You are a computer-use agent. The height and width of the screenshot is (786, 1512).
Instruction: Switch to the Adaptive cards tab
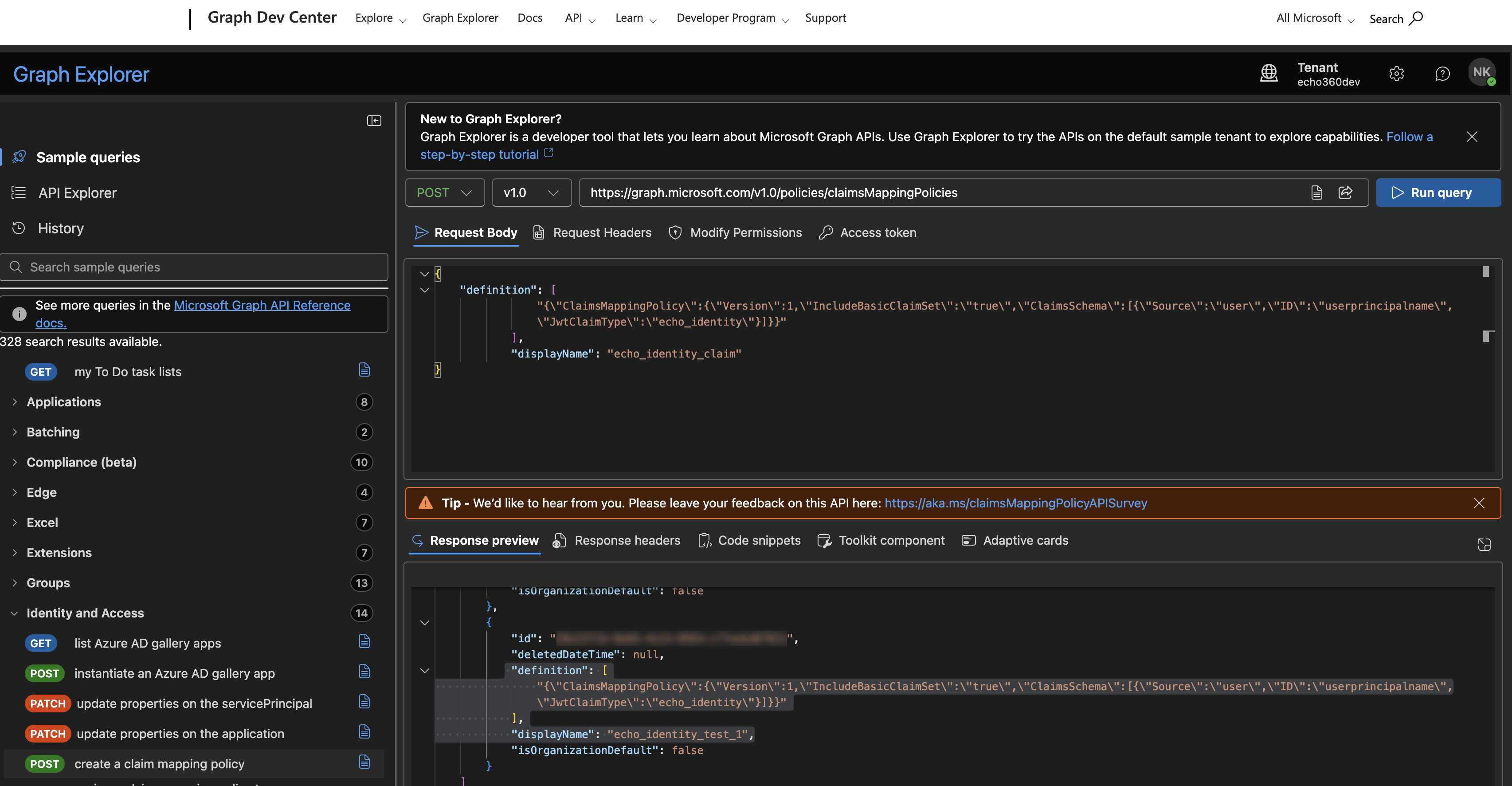[x=1015, y=541]
